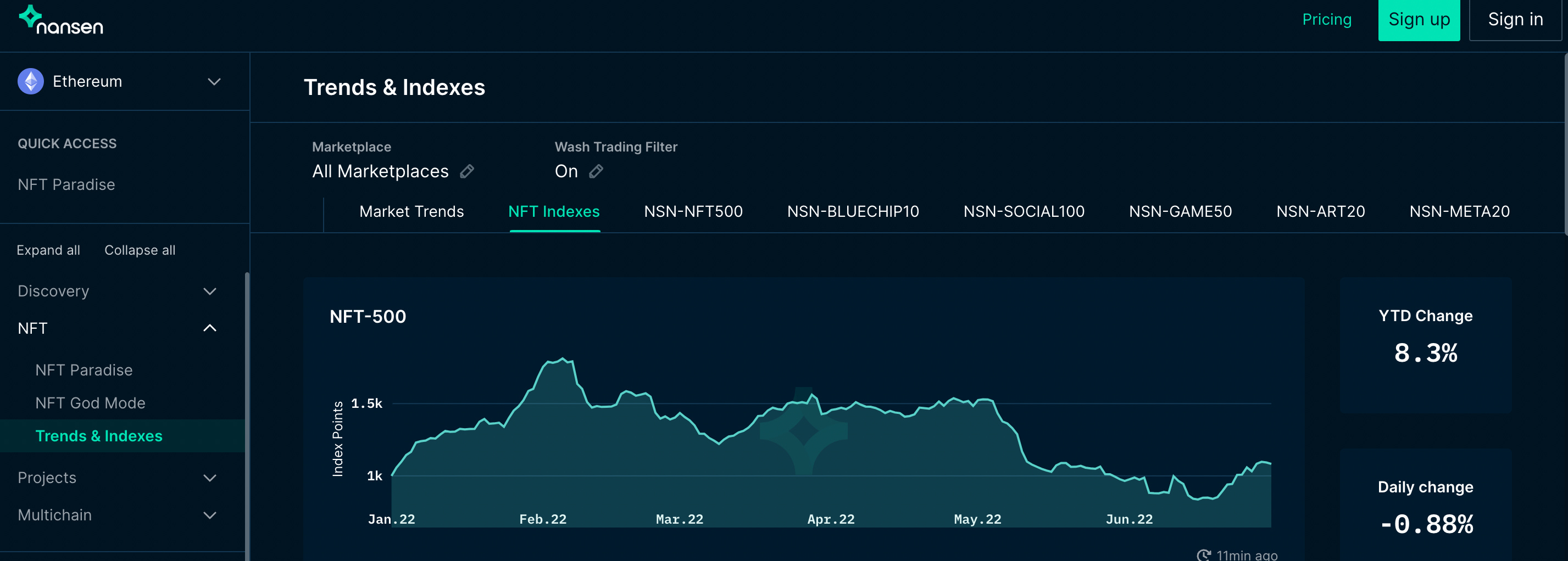Viewport: 1568px width, 561px height.
Task: Open the Ethereum chain dropdown
Action: point(214,82)
